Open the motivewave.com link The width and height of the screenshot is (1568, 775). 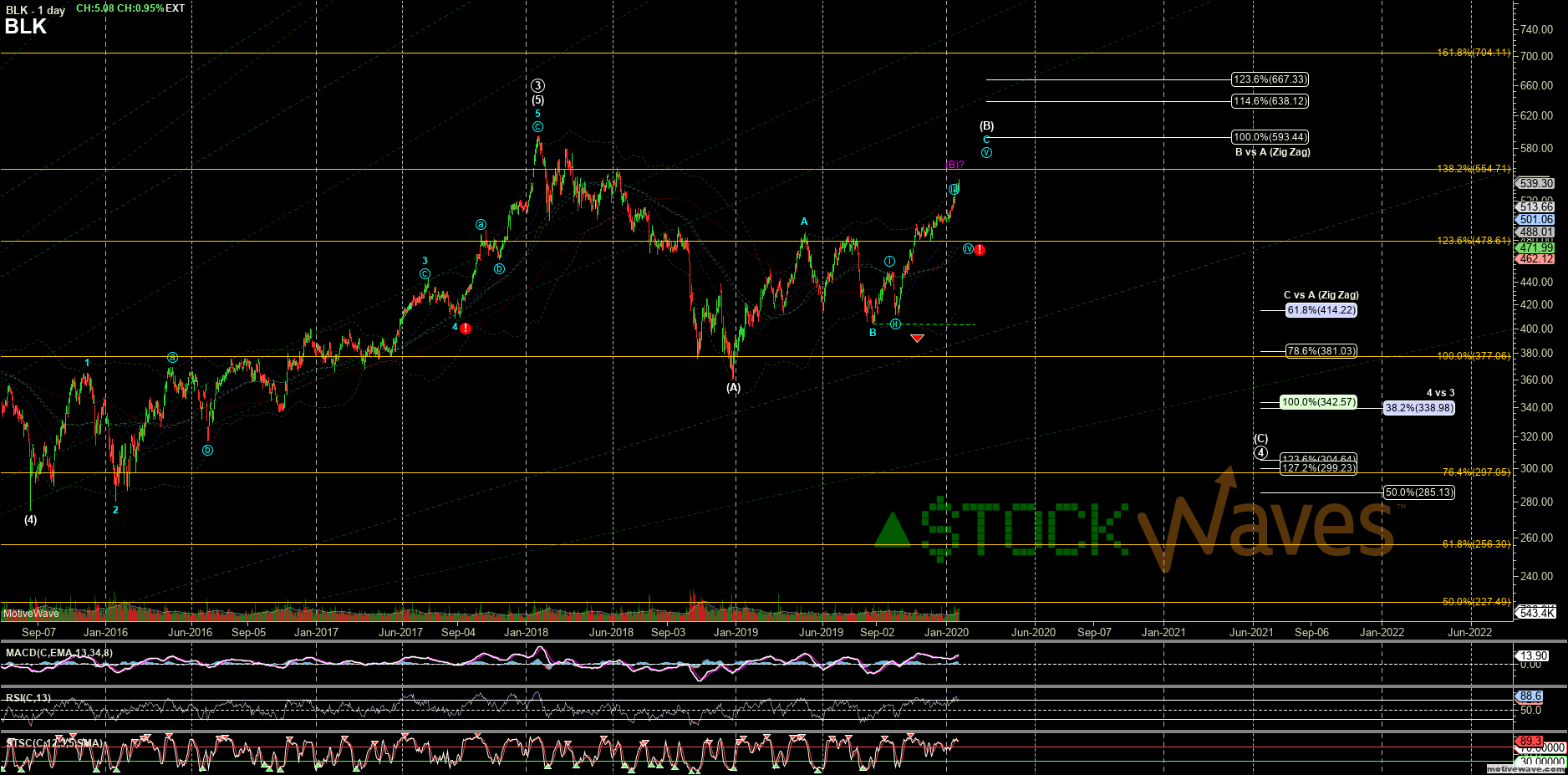pos(1525,769)
